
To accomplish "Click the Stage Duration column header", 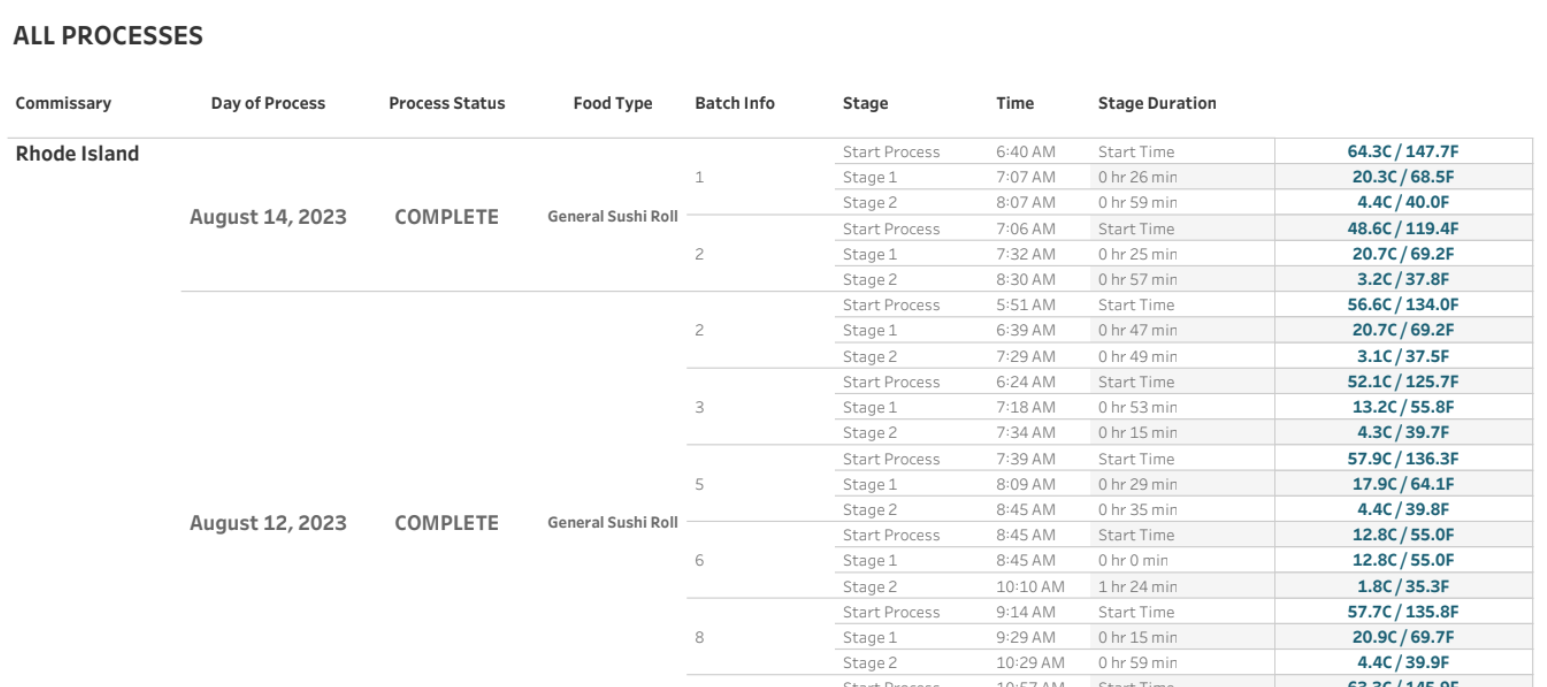I will (1157, 103).
